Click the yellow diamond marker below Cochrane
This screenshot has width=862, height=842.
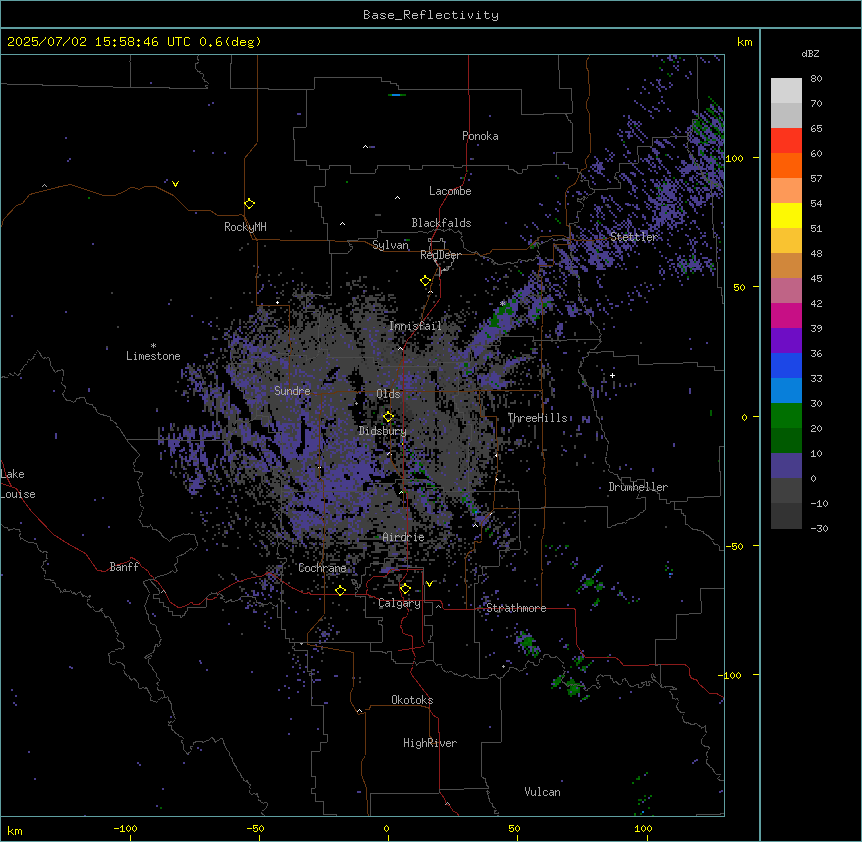pos(341,590)
